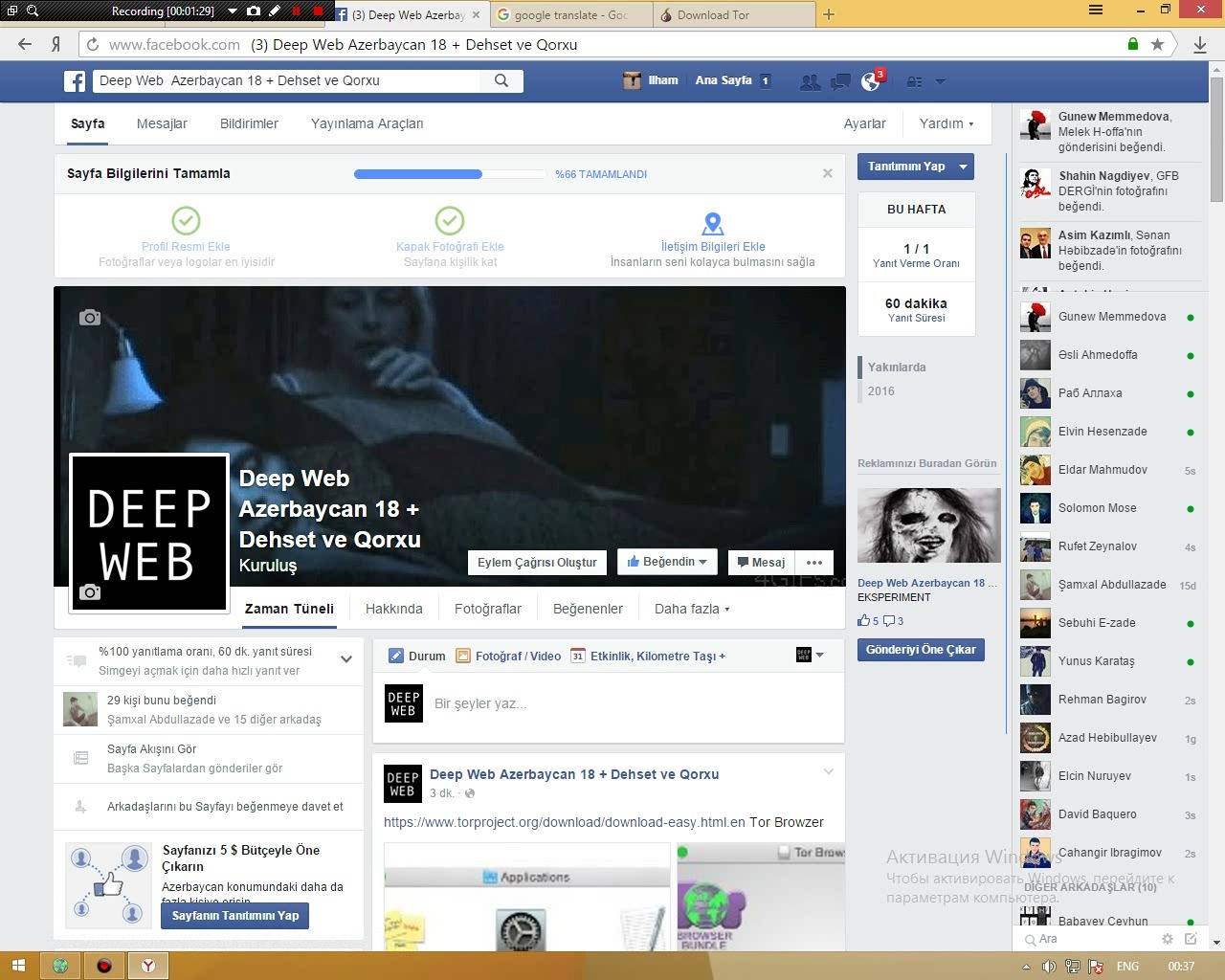
Task: Open the browser hamburger menu
Action: coord(1096,11)
